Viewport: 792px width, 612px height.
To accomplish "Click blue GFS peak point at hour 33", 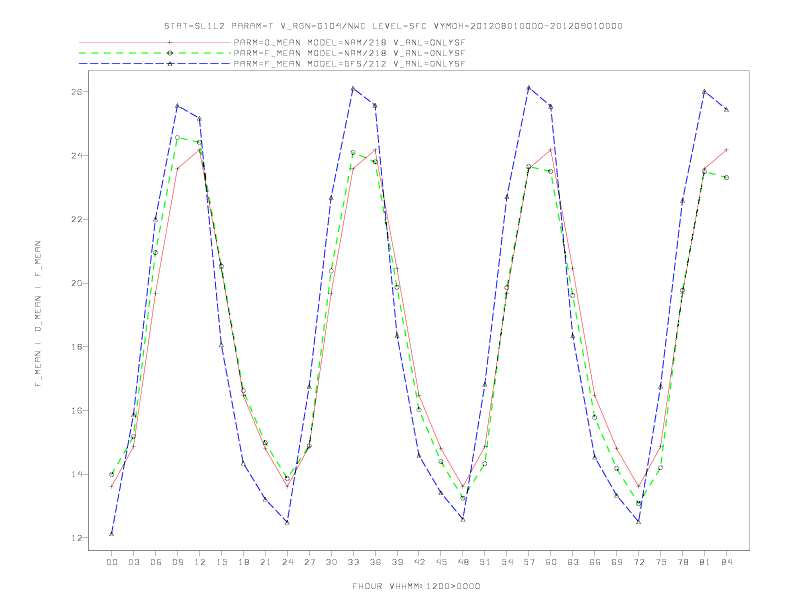I will click(353, 88).
